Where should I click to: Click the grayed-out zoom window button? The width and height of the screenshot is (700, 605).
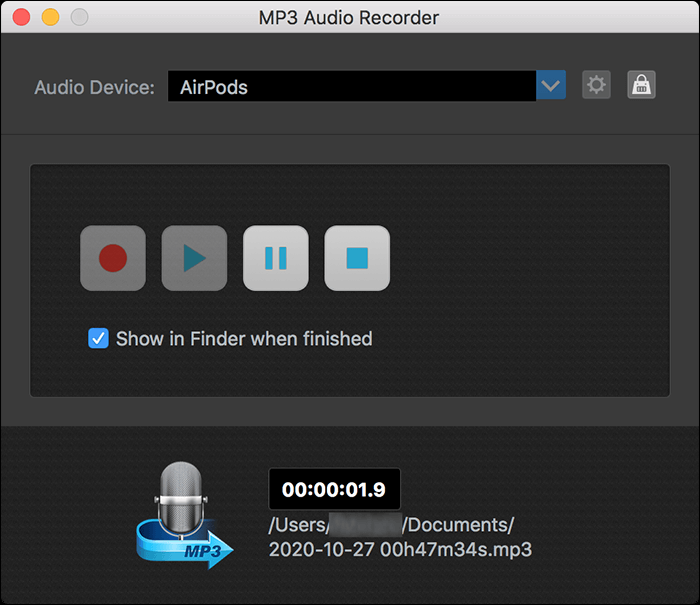point(79,17)
